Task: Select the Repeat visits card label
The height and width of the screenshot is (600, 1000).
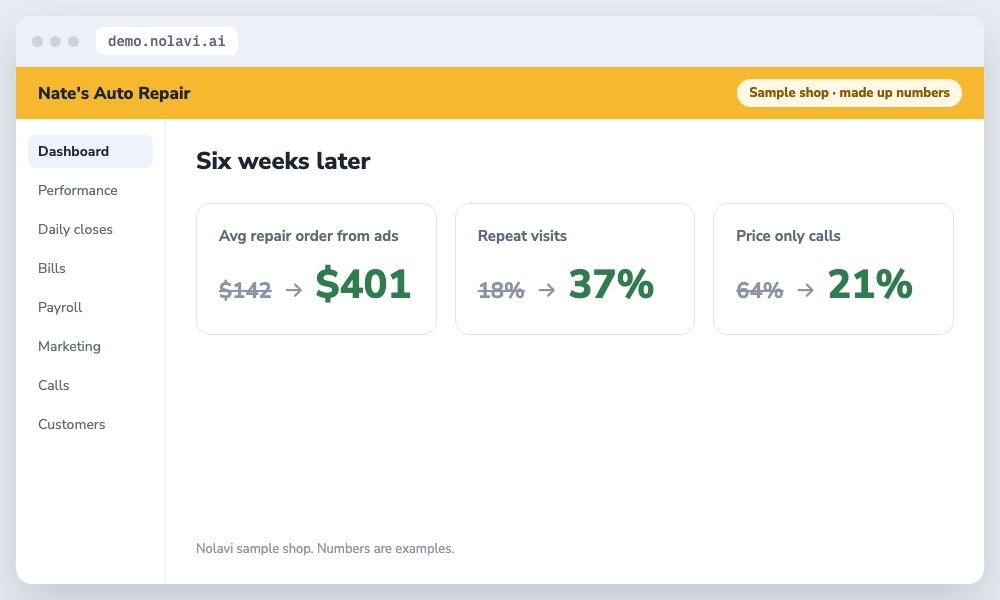Action: [522, 236]
